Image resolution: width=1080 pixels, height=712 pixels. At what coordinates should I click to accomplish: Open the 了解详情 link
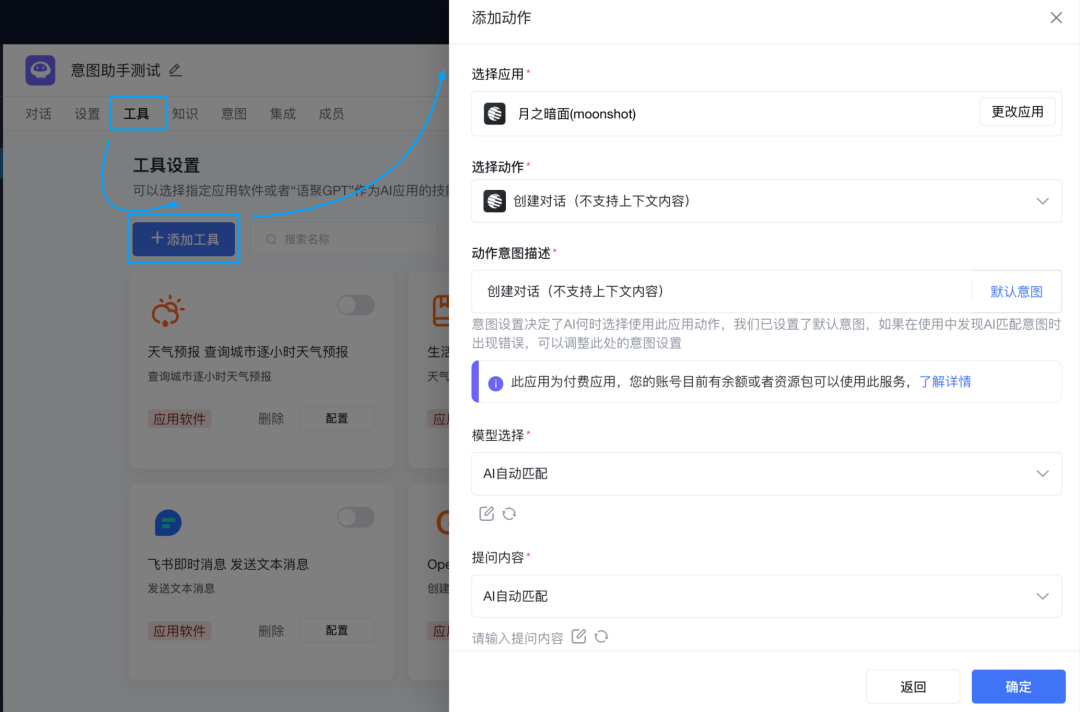(945, 381)
